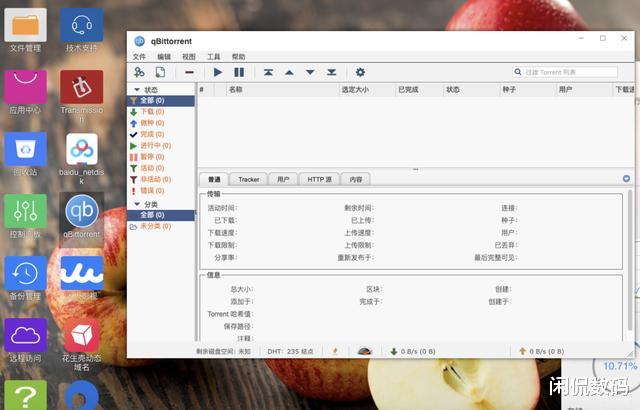Select 全部 (0) under 分类
The height and width of the screenshot is (410, 640).
point(161,215)
